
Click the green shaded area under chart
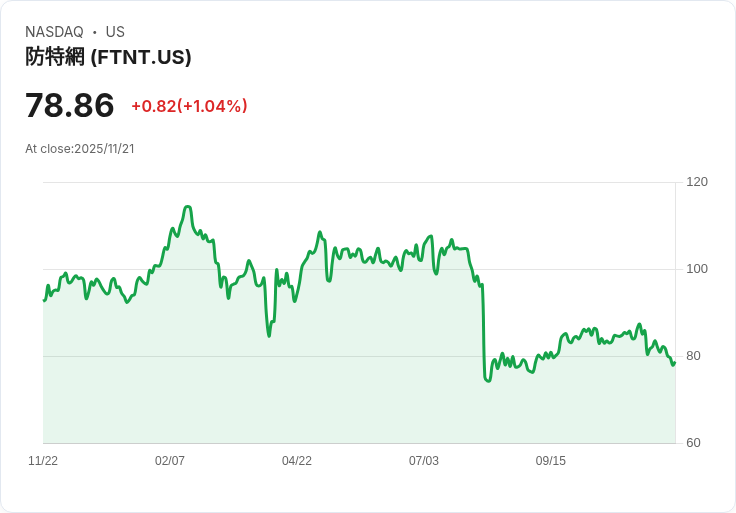[359, 375]
